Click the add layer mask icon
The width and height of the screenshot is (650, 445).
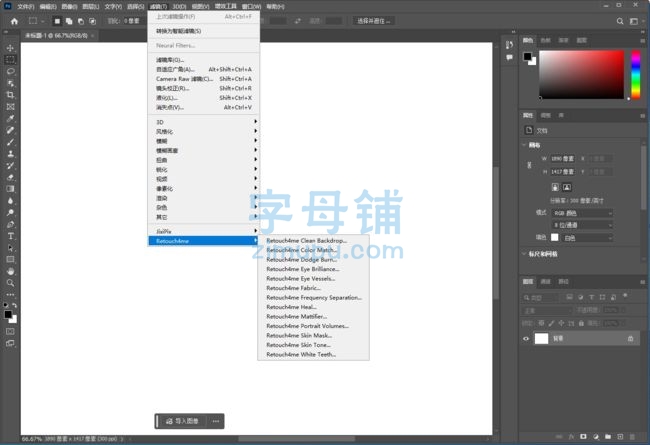pyautogui.click(x=583, y=437)
